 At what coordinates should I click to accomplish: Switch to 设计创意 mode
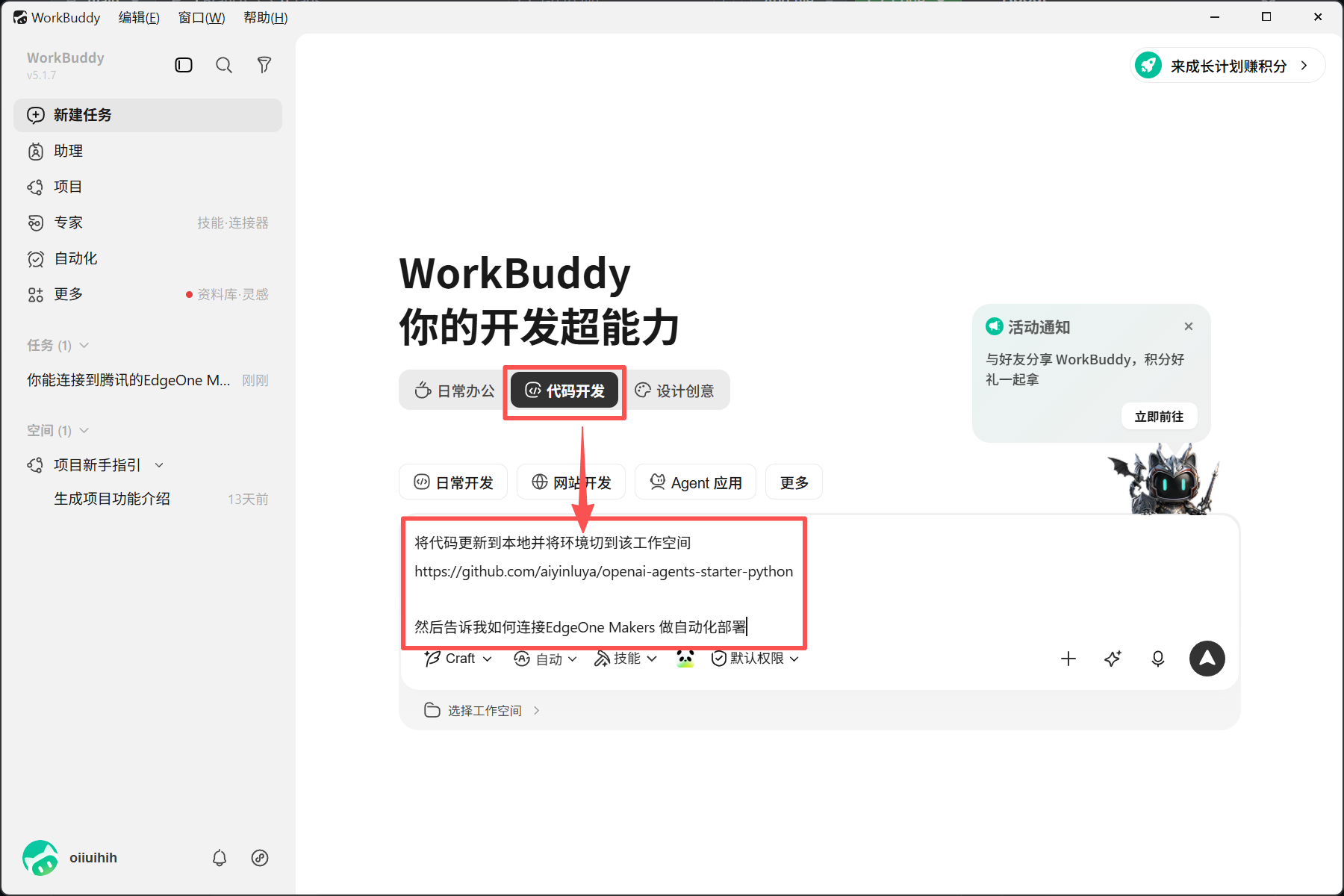click(x=674, y=391)
